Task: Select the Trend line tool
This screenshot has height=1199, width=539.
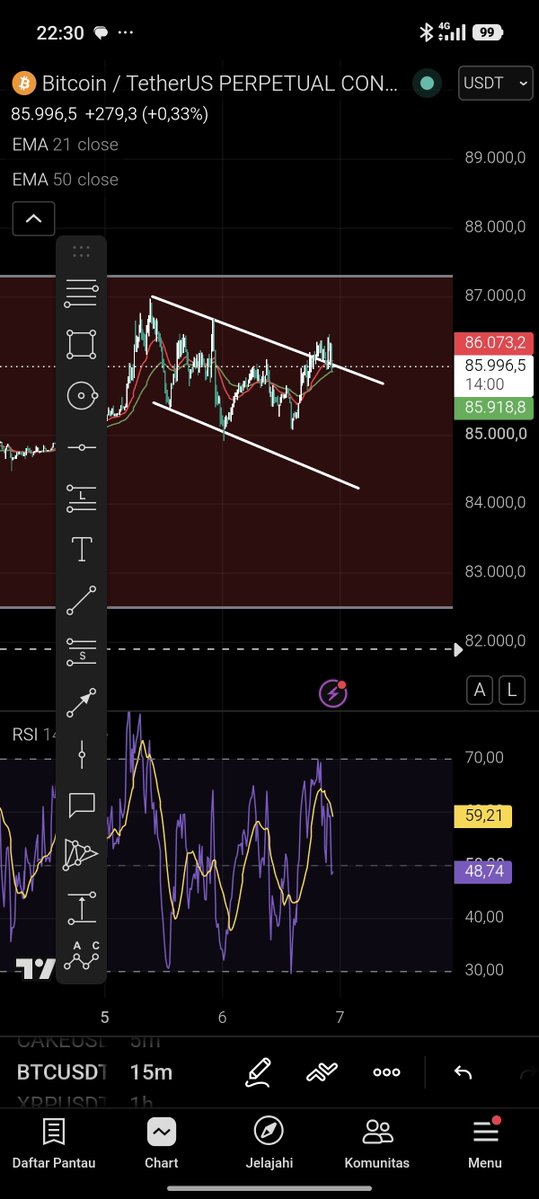Action: click(82, 600)
